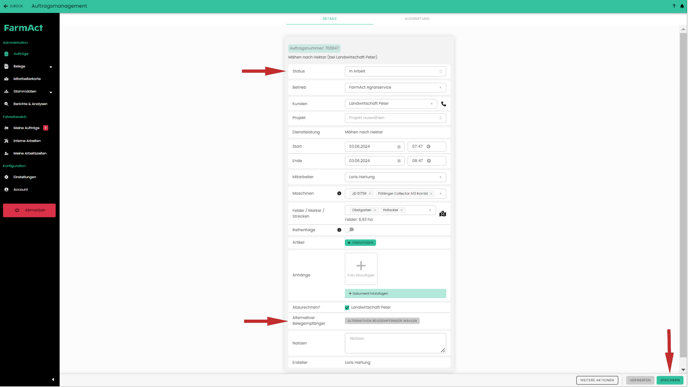This screenshot has width=688, height=387.
Task: Toggle the Reihenfolge switch
Action: 350,229
